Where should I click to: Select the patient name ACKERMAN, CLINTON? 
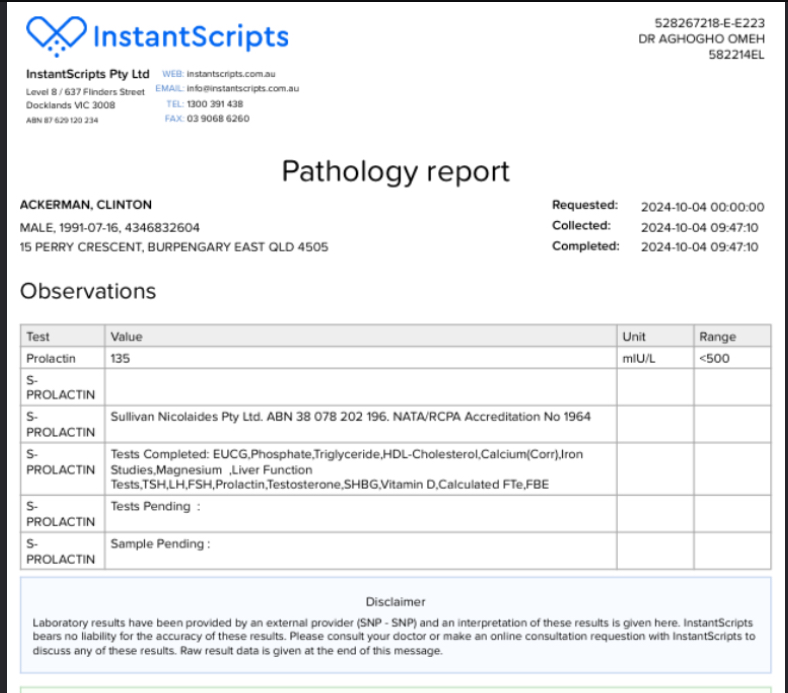pos(86,205)
